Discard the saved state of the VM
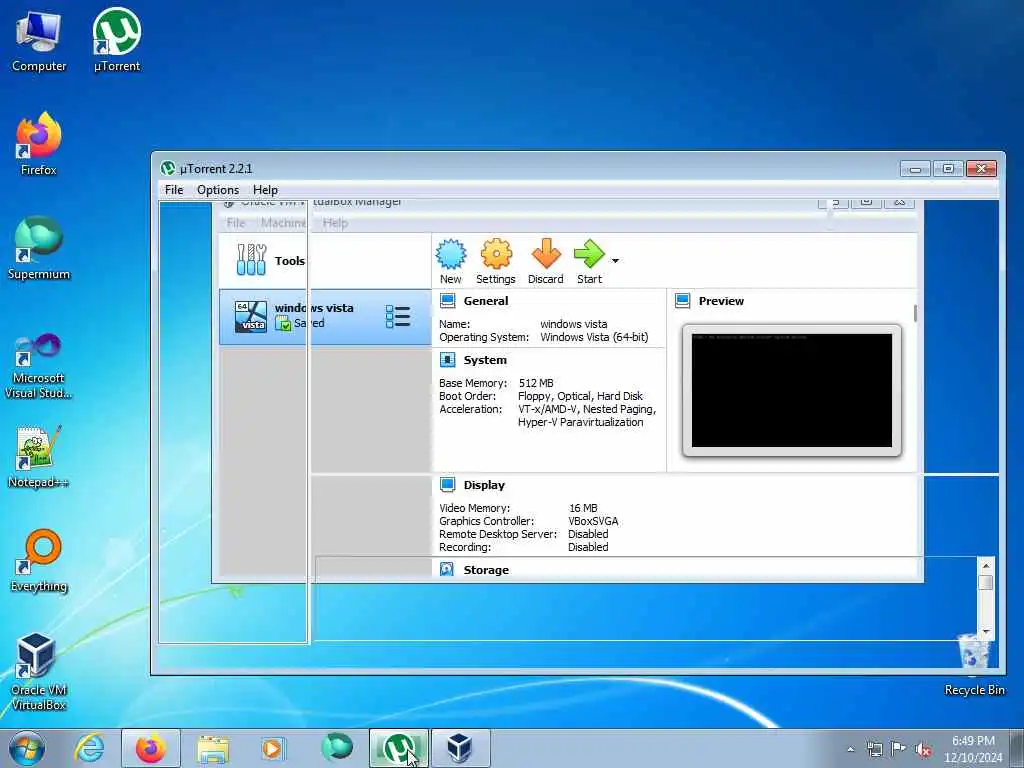The height and width of the screenshot is (768, 1024). (545, 262)
